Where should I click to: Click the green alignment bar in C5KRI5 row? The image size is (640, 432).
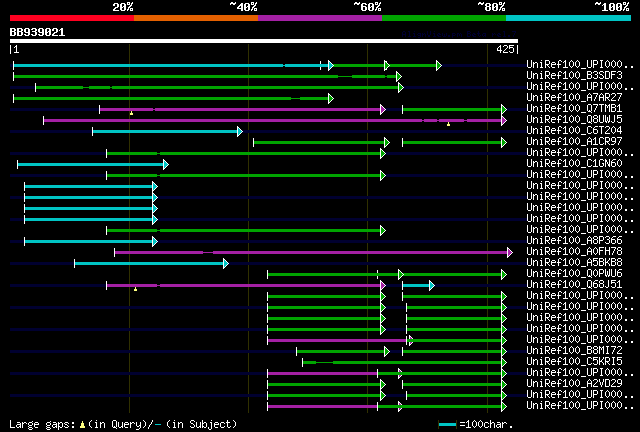[x=404, y=363]
